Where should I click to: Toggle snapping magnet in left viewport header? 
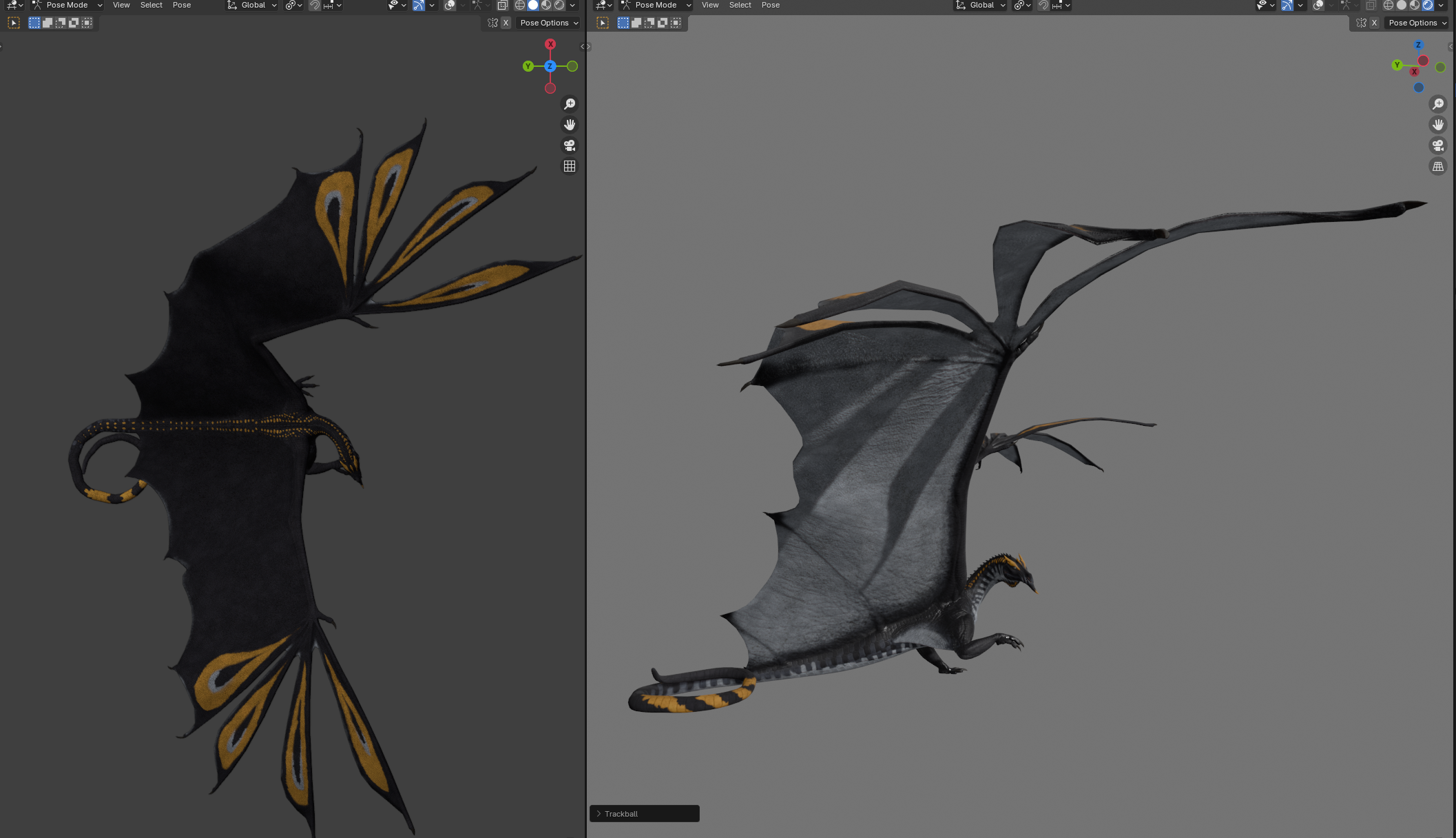(315, 6)
